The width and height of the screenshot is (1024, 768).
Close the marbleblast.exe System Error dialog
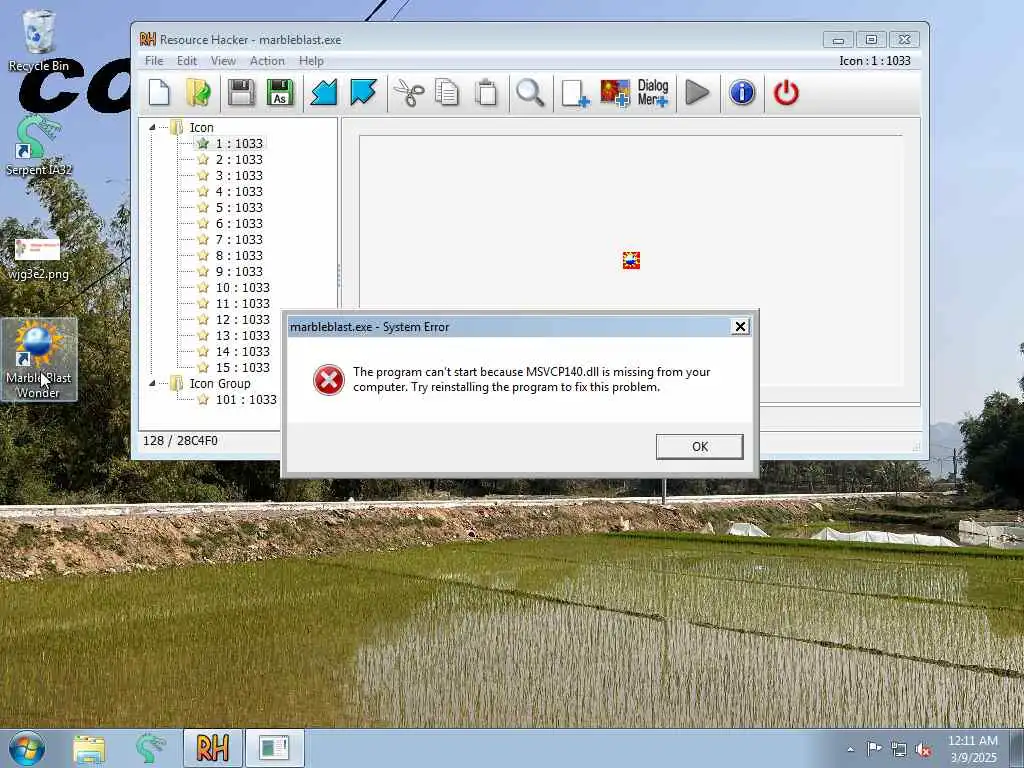pos(740,327)
